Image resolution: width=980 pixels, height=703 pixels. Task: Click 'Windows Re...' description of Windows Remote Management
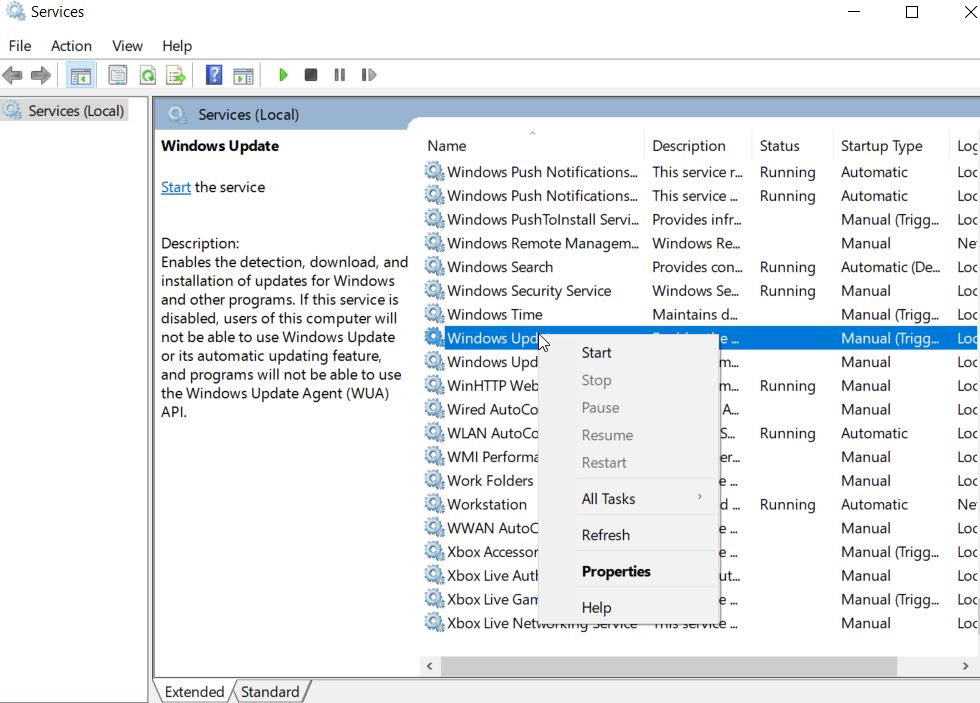(696, 243)
